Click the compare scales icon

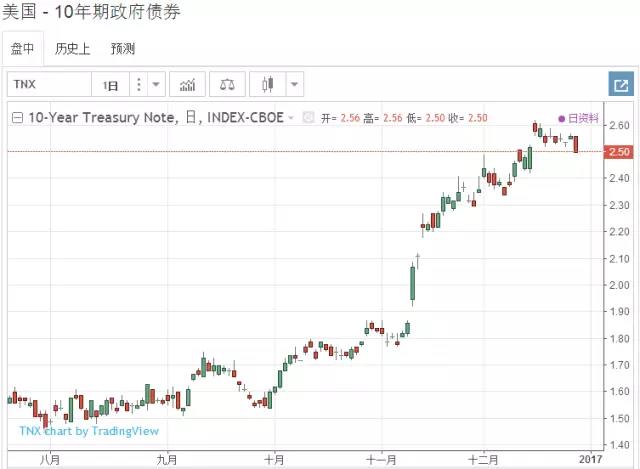[x=229, y=84]
